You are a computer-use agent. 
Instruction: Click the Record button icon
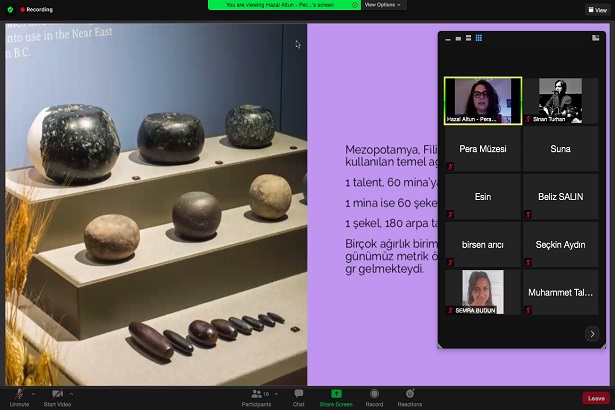point(374,394)
